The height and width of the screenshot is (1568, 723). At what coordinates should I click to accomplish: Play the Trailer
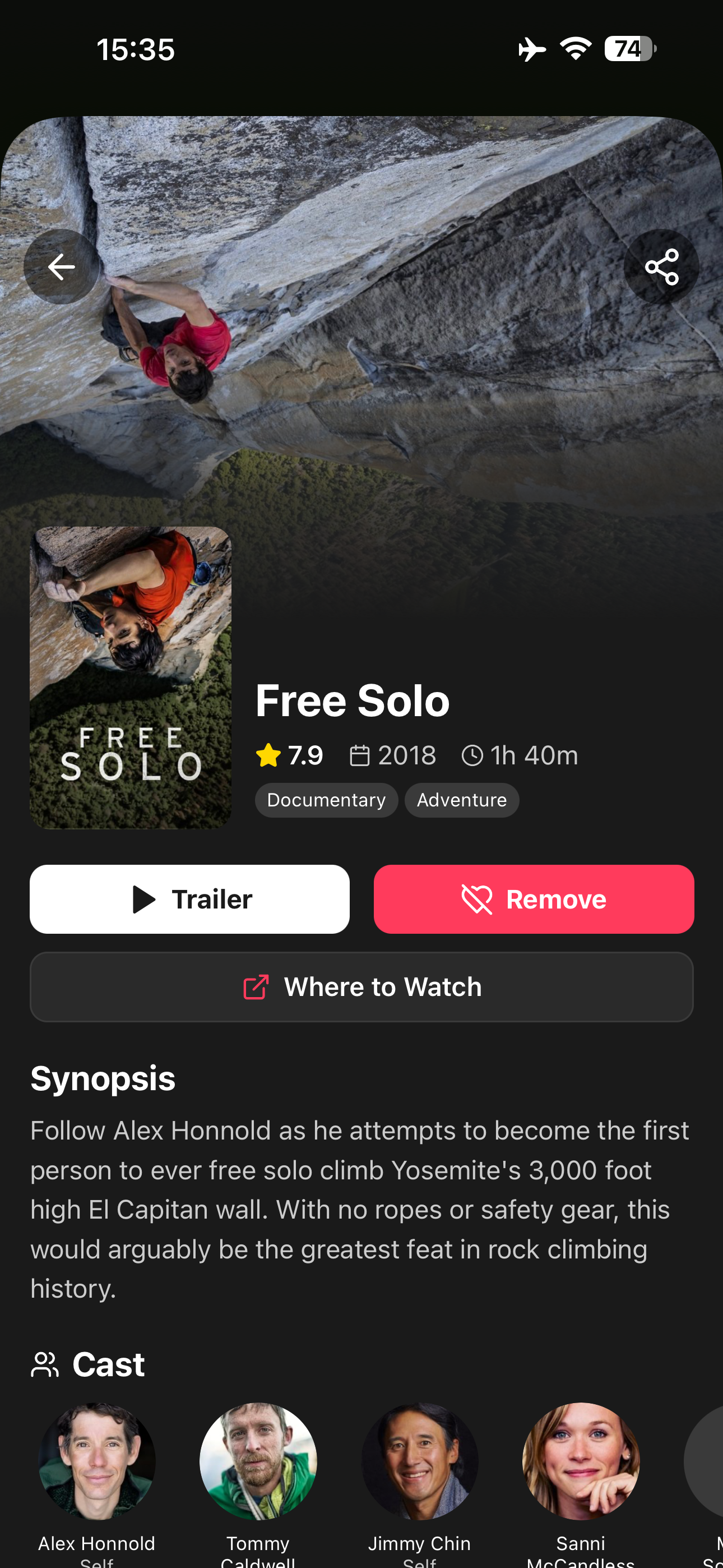190,899
